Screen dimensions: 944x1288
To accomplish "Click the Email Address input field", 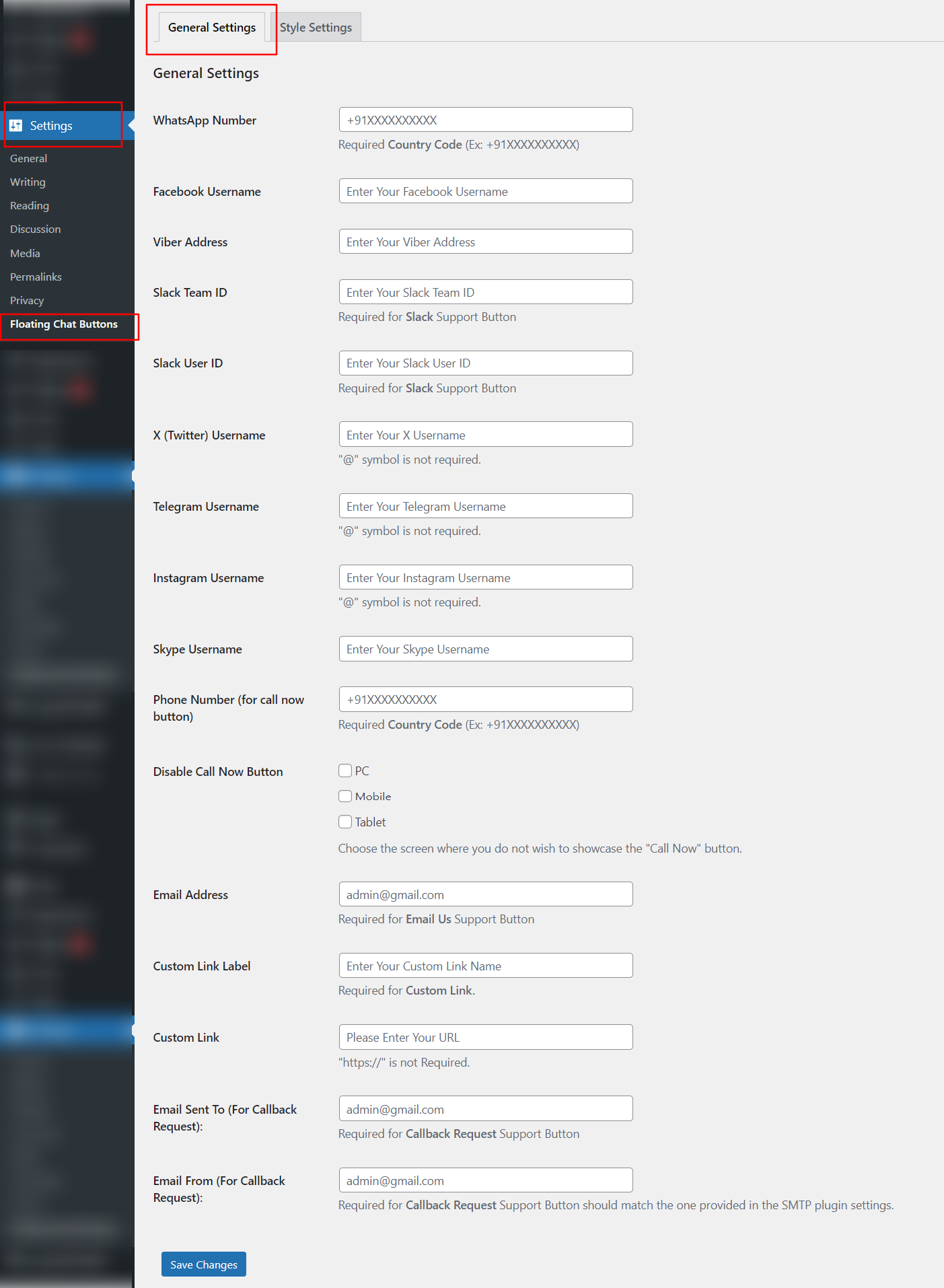I will 486,894.
